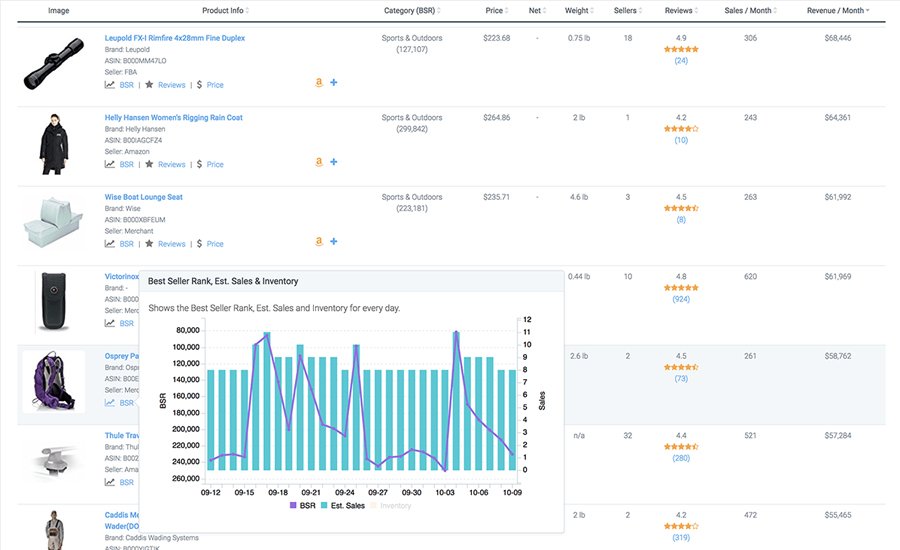Screen dimensions: 900x550
Task: Add Helly Hansen coat with plus icon
Action: tap(333, 162)
